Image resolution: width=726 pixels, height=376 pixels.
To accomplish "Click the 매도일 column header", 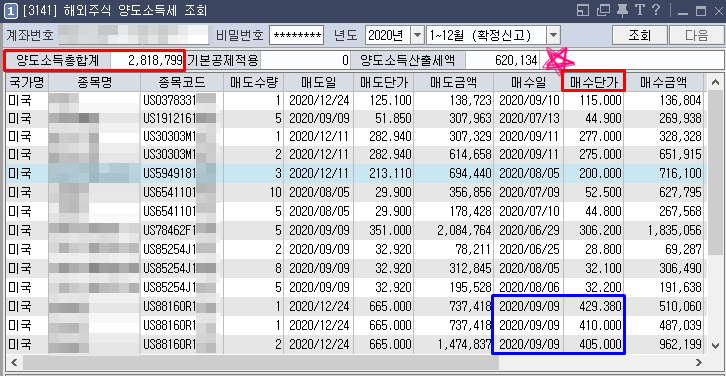I will point(319,83).
